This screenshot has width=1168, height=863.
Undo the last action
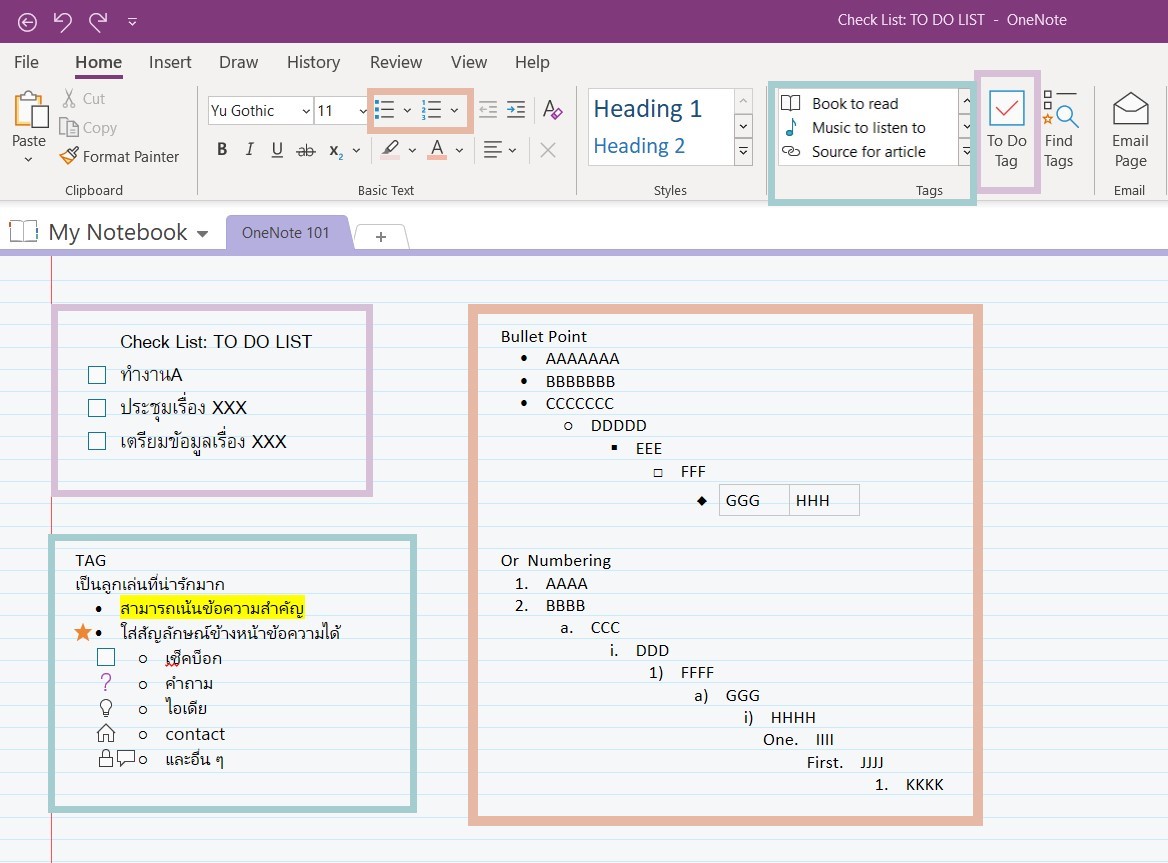[x=63, y=22]
